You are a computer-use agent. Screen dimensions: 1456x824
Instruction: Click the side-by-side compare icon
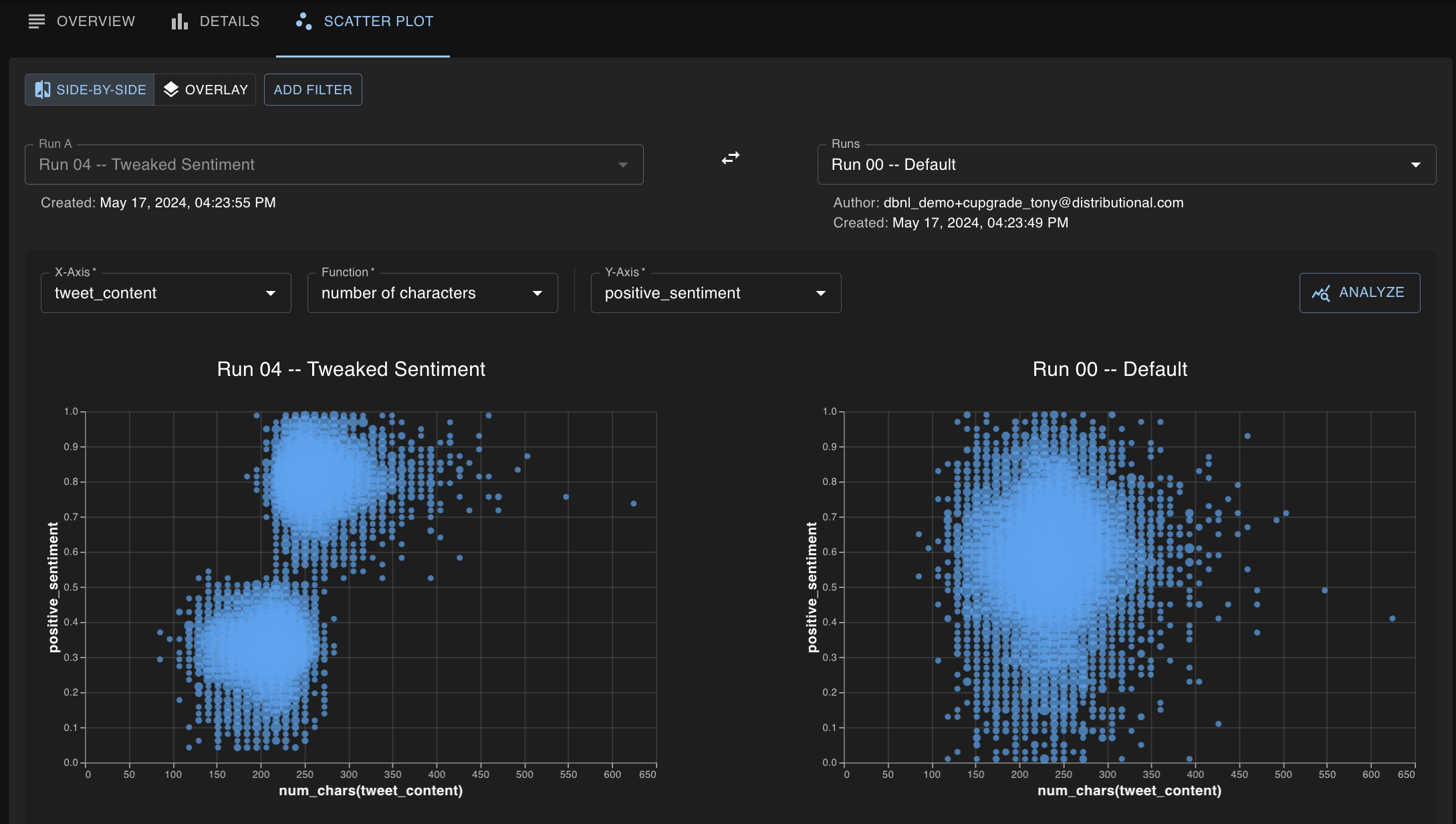[x=43, y=90]
